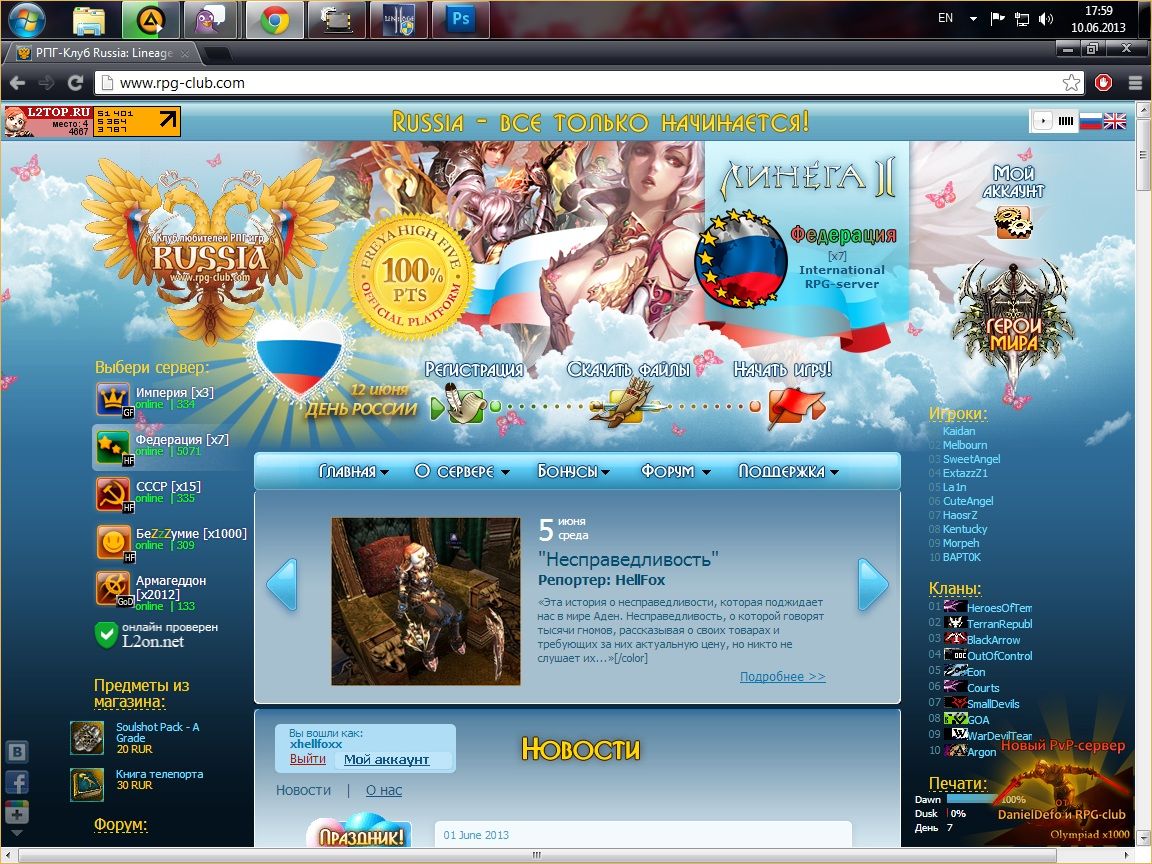Expand the О сервере menu
The image size is (1152, 864).
pos(462,471)
